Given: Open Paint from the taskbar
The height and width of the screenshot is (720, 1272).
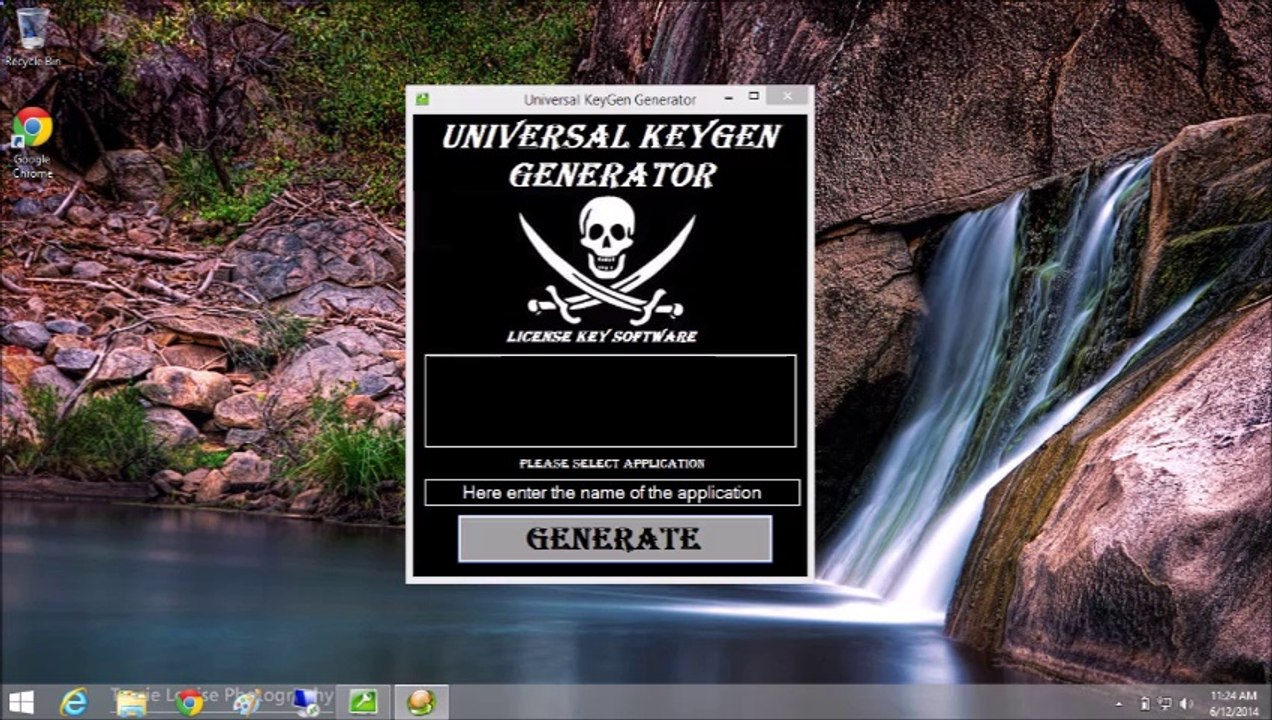Looking at the screenshot, I should tap(246, 703).
